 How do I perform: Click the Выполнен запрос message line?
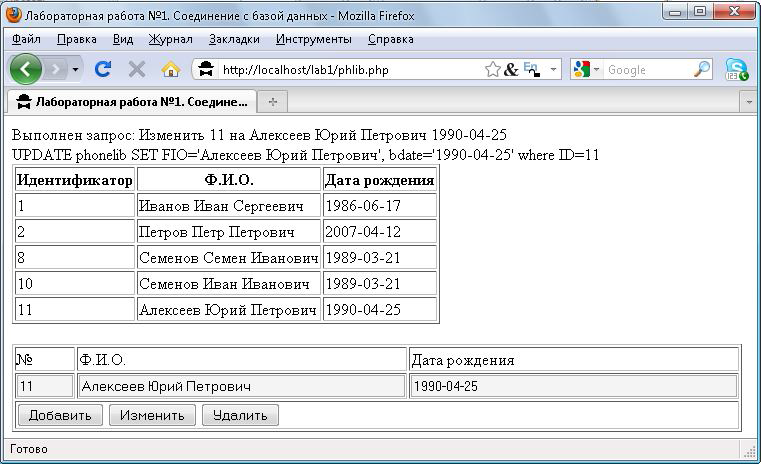[259, 134]
